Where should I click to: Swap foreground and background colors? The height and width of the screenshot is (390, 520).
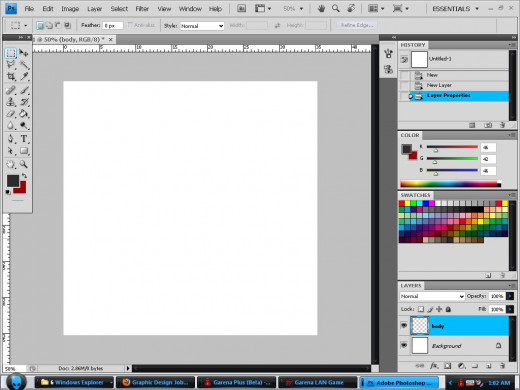click(24, 176)
